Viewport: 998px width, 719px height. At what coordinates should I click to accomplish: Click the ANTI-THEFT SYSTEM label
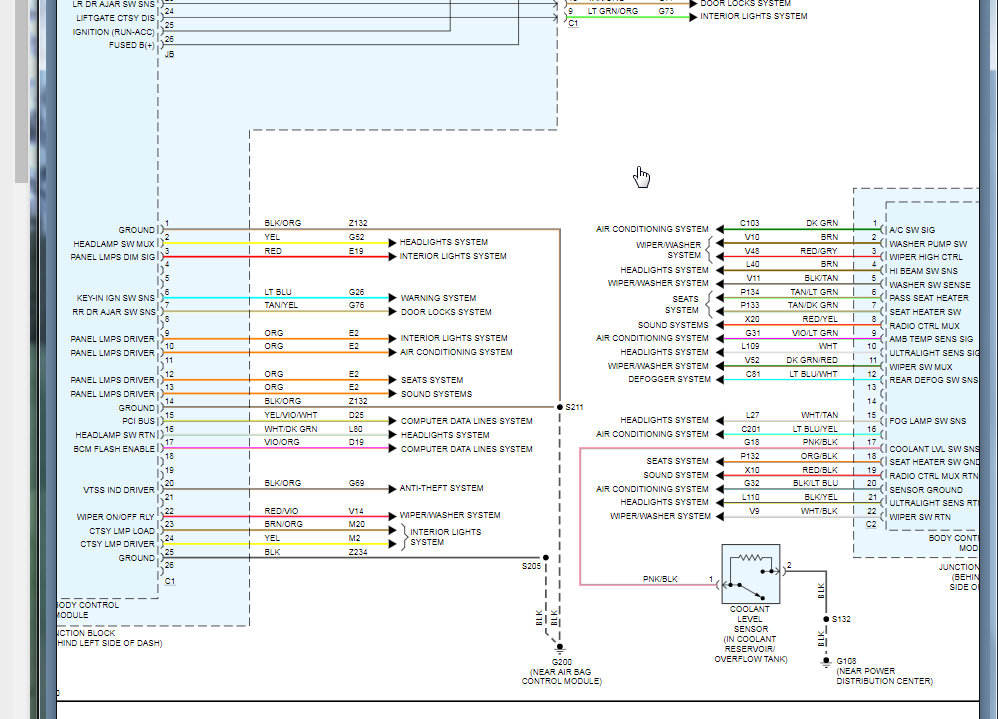click(x=441, y=488)
